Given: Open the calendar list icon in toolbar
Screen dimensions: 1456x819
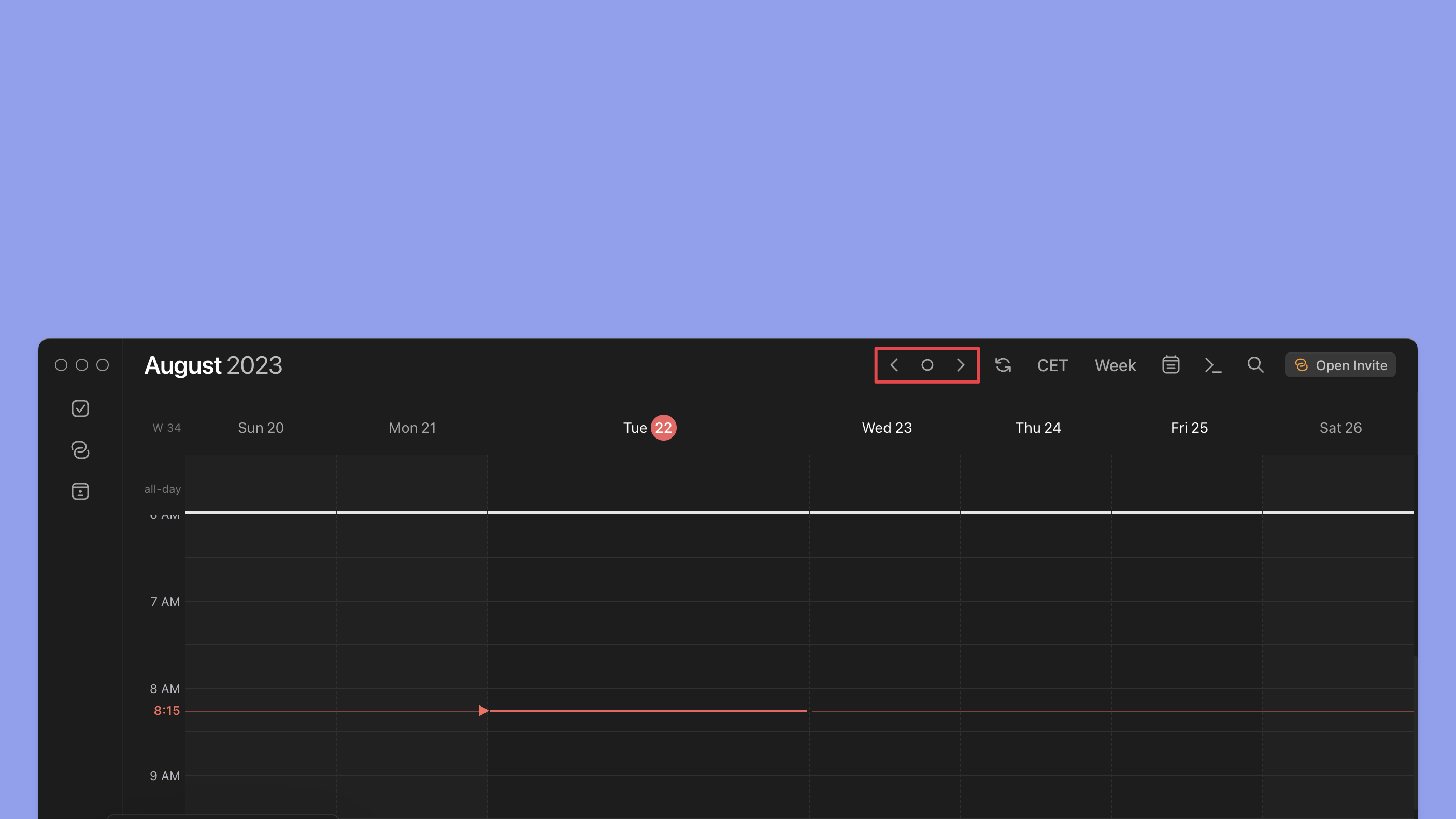Looking at the screenshot, I should click(x=1170, y=365).
